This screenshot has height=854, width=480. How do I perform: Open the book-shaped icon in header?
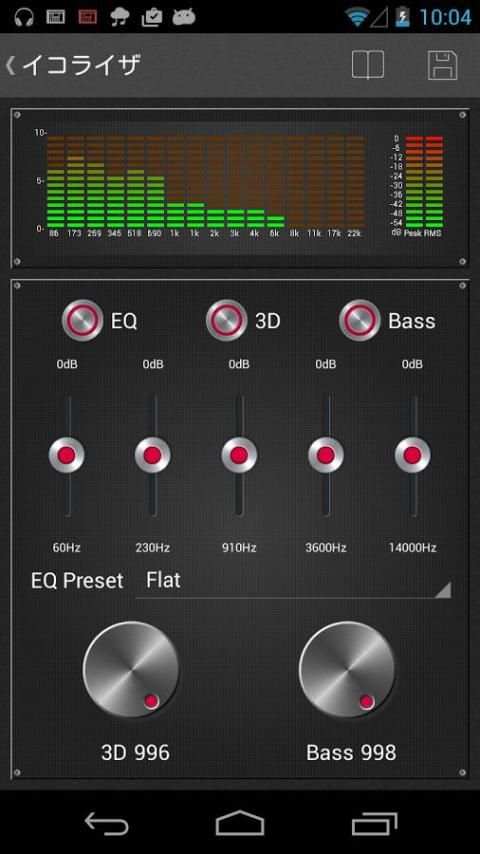pos(368,65)
